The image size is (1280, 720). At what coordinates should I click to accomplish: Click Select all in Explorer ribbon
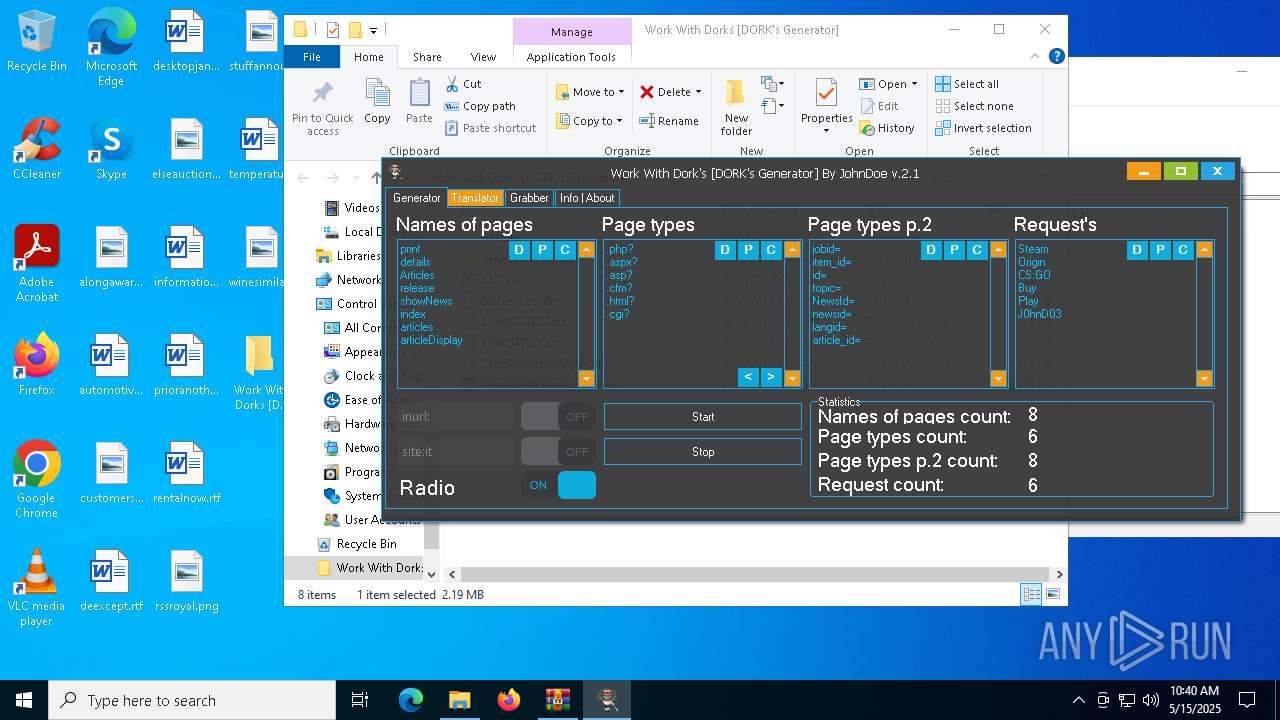(x=967, y=84)
